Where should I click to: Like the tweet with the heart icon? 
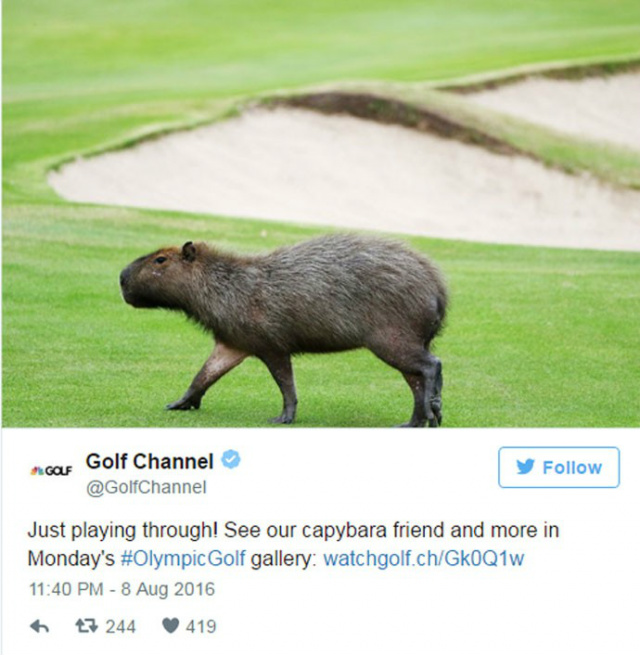pos(170,626)
